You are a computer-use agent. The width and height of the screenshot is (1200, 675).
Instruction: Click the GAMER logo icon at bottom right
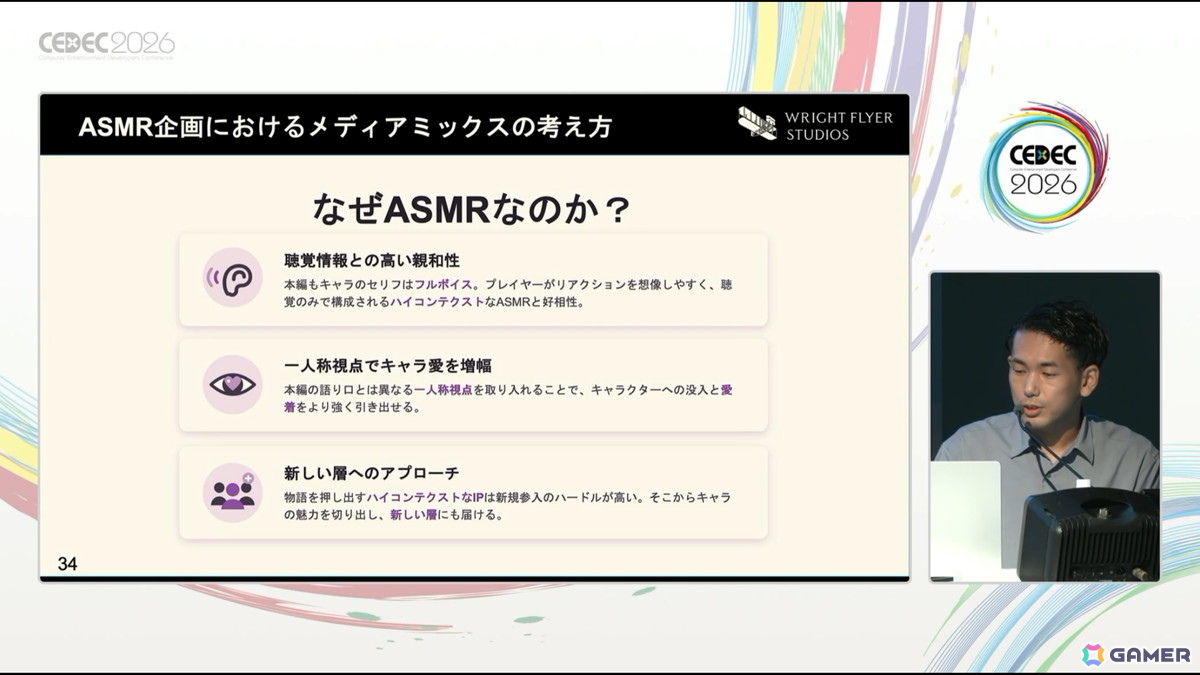[x=1093, y=654]
